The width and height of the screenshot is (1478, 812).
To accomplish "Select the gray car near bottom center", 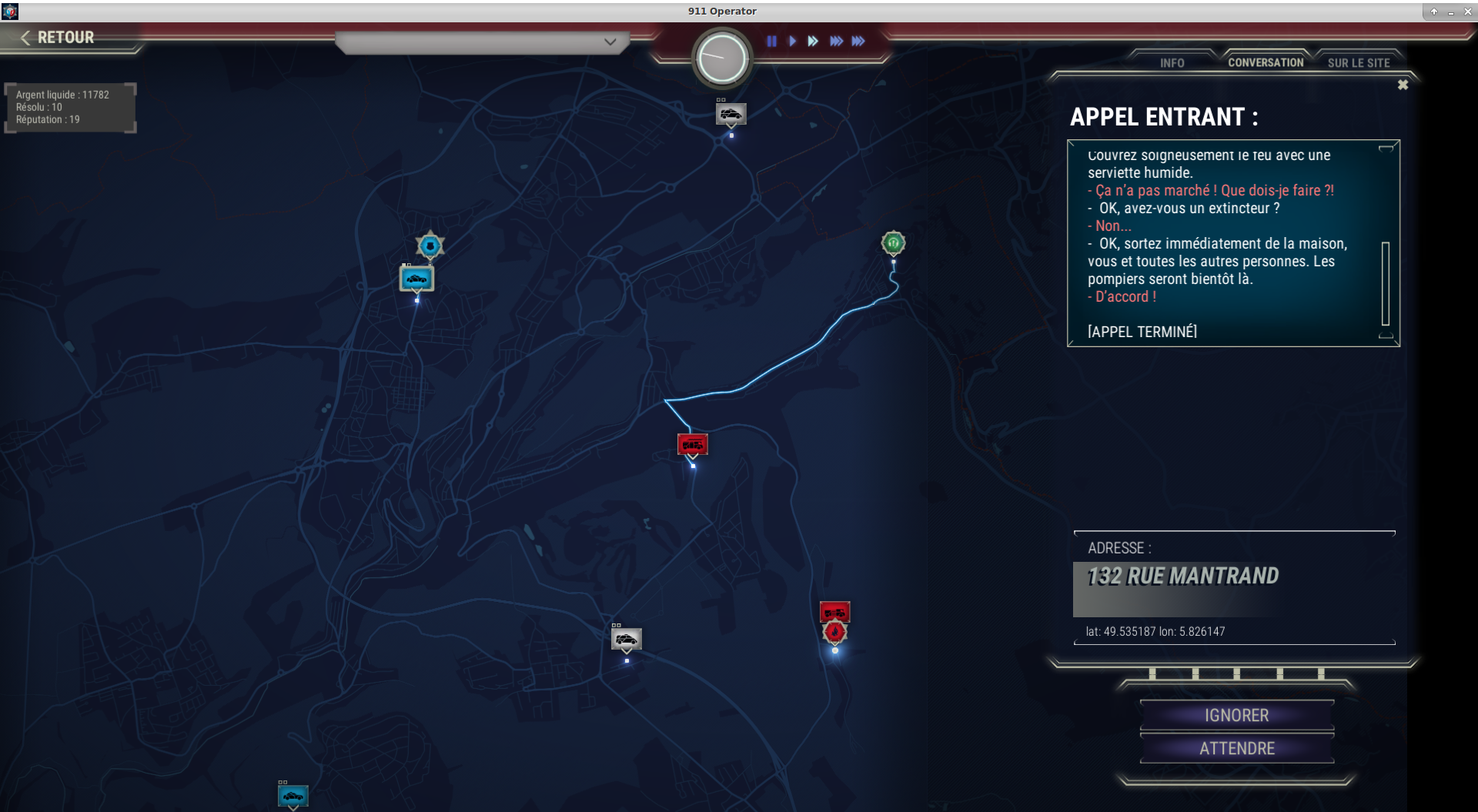I will click(627, 640).
